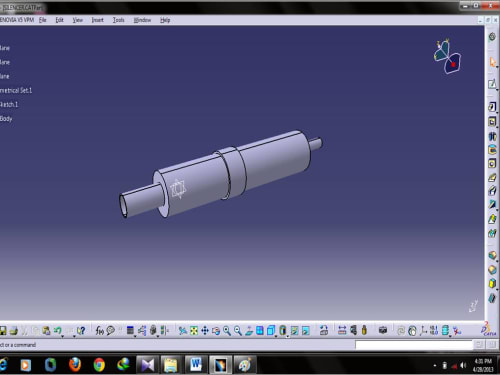Open the Tools menu
Screen dimensions: 500x375
(118, 20)
